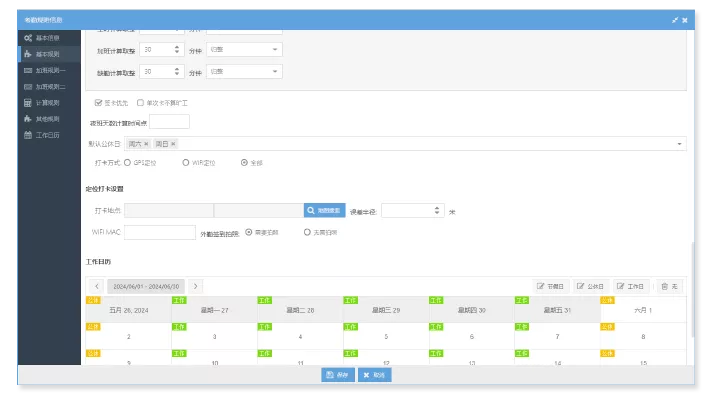Select calendar day 3
This screenshot has width=712, height=395.
(x=214, y=336)
